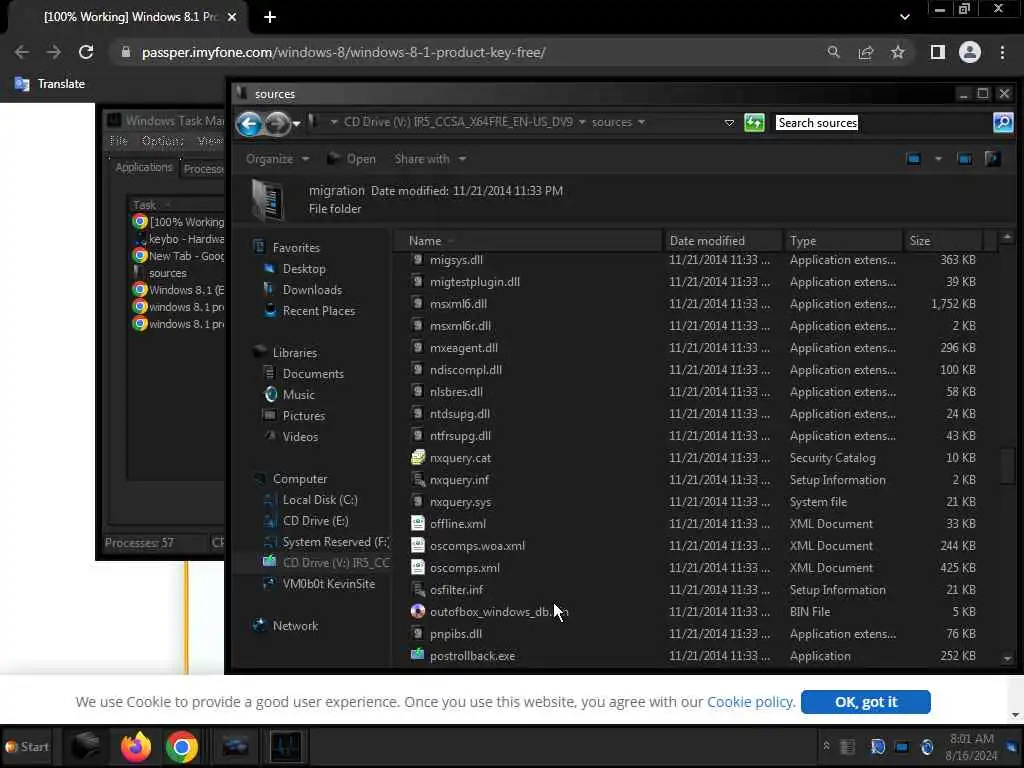Viewport: 1024px width, 768px height.
Task: Select oscomps.woa.xml file
Action: [477, 546]
